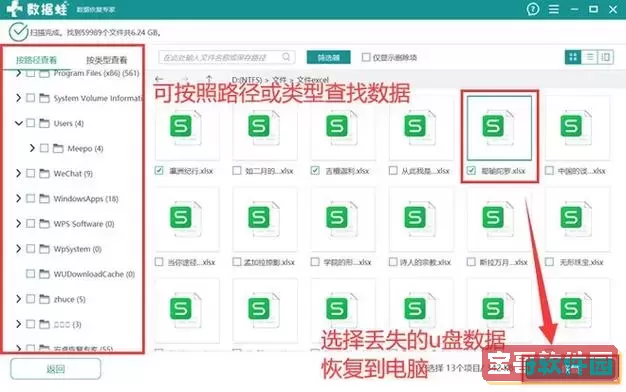Uncheck the highlighted file's checkbox
626x392 pixels.
(471, 170)
